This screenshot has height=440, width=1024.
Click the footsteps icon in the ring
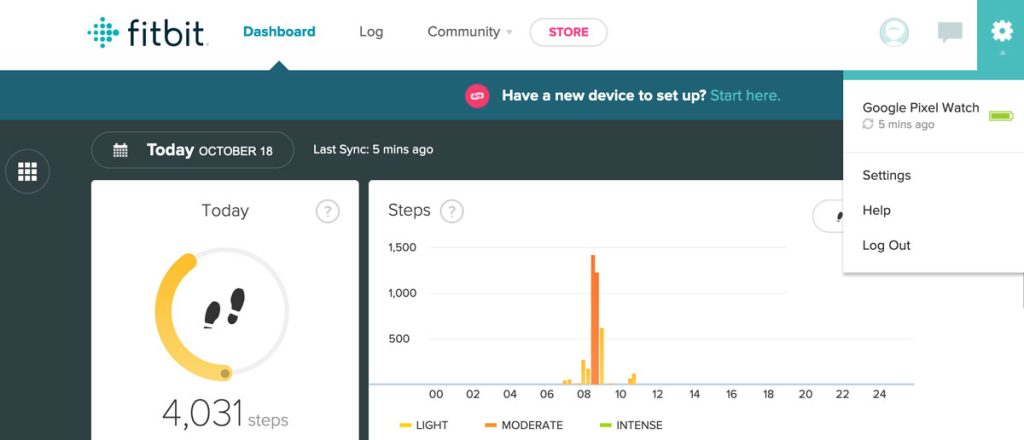pyautogui.click(x=224, y=308)
